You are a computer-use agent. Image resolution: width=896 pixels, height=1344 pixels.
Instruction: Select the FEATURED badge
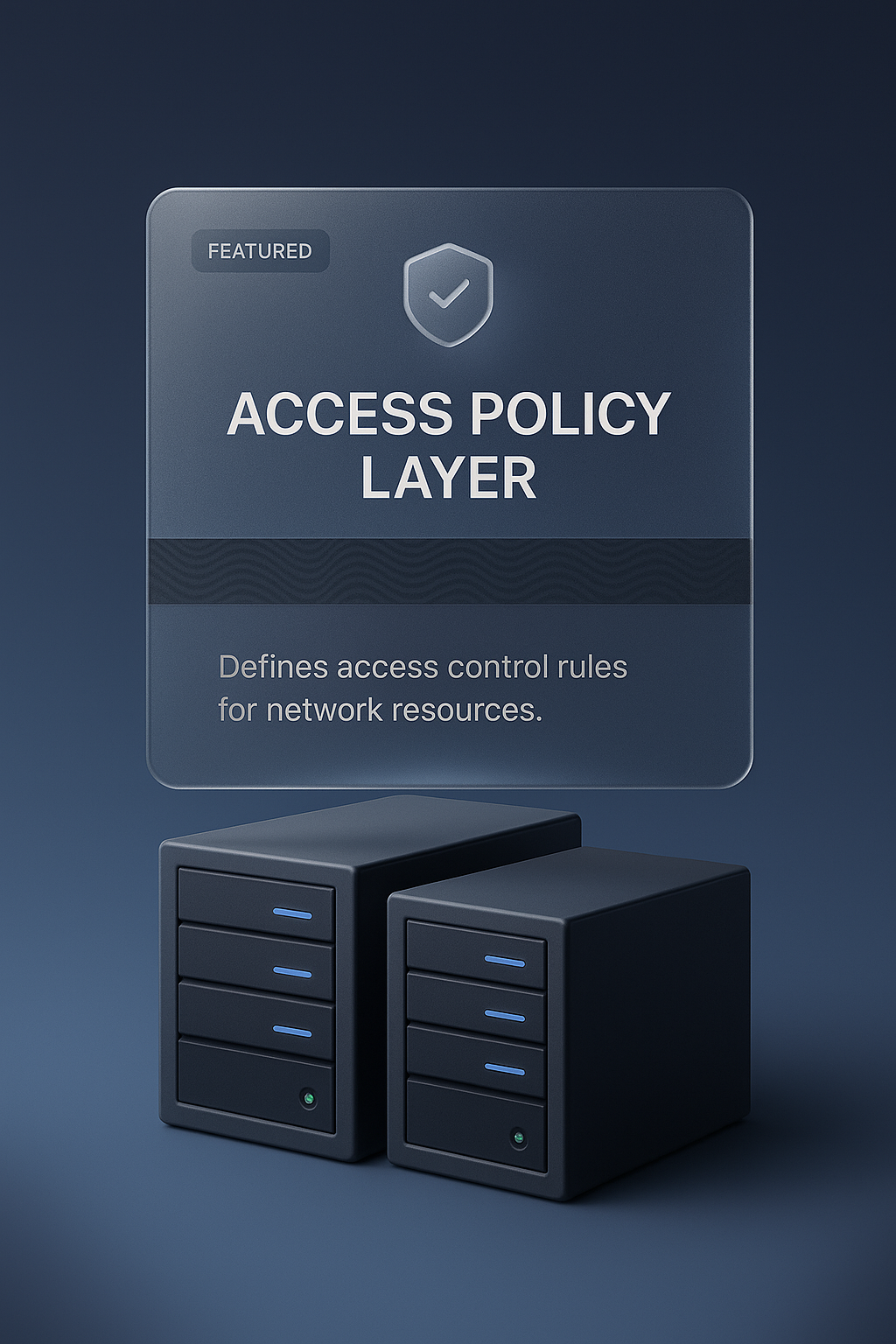[x=260, y=251]
